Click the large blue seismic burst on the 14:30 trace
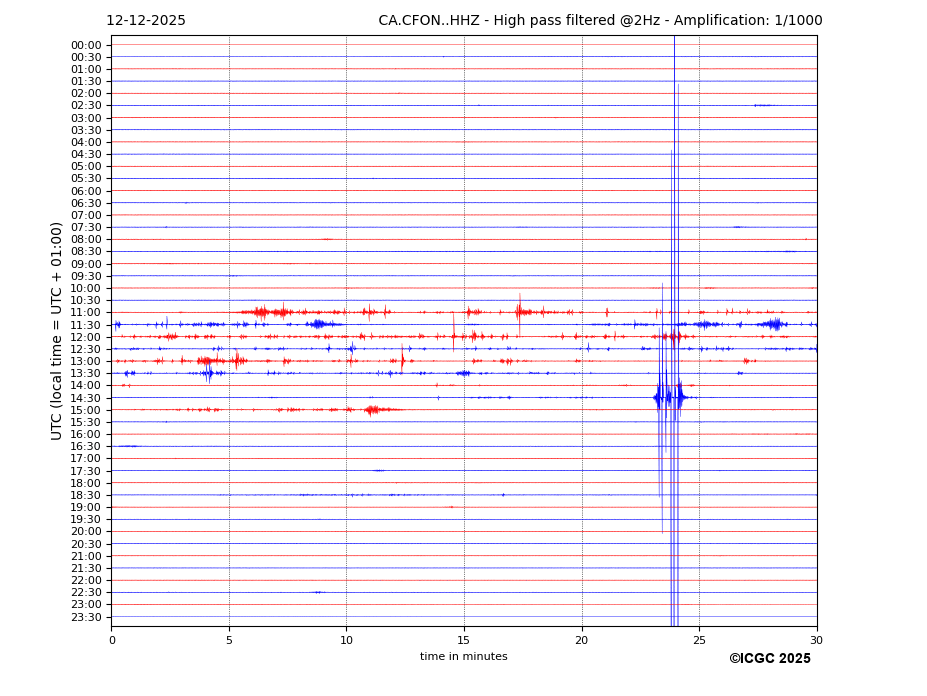The width and height of the screenshot is (927, 696). pos(669,397)
